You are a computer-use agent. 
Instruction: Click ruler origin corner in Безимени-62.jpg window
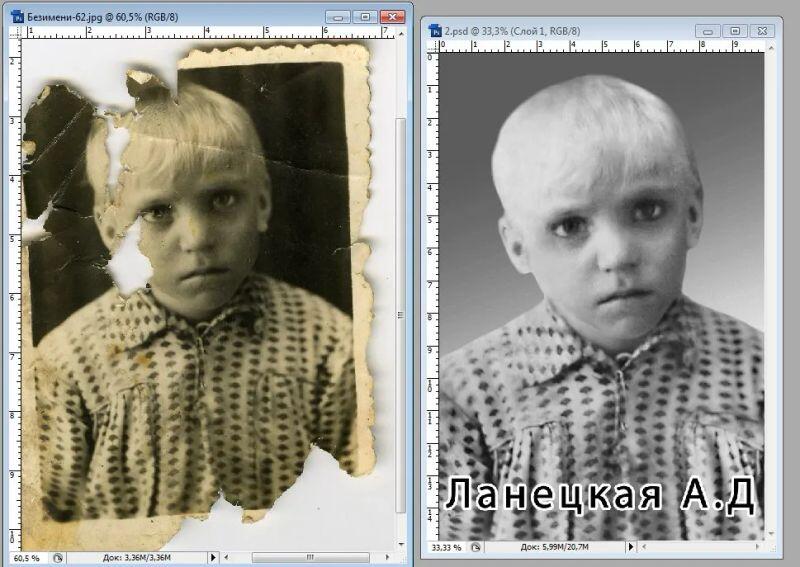point(16,33)
